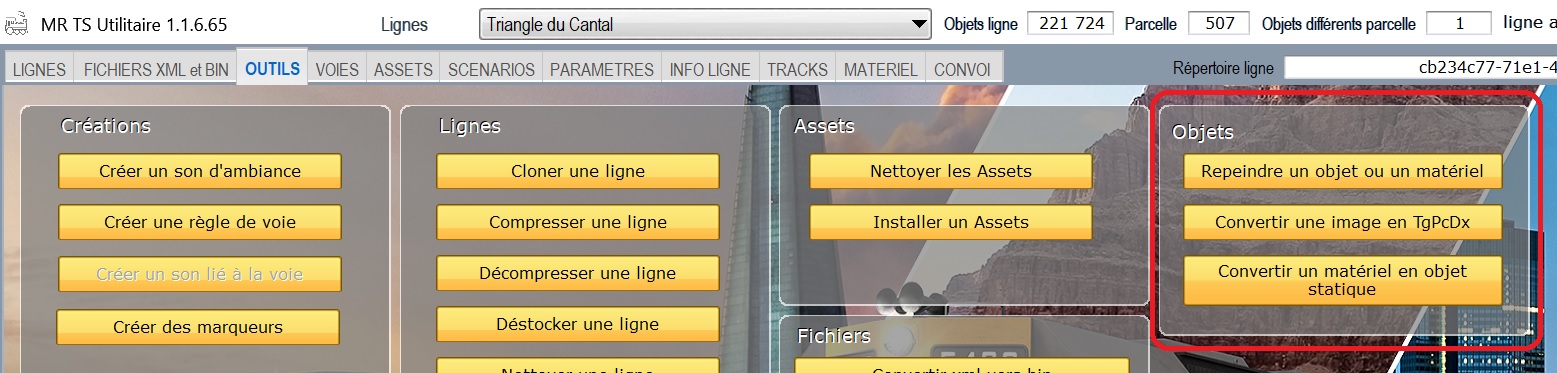Screen dimensions: 1557x373
Task: Open the SCENARIOS tab
Action: click(491, 70)
